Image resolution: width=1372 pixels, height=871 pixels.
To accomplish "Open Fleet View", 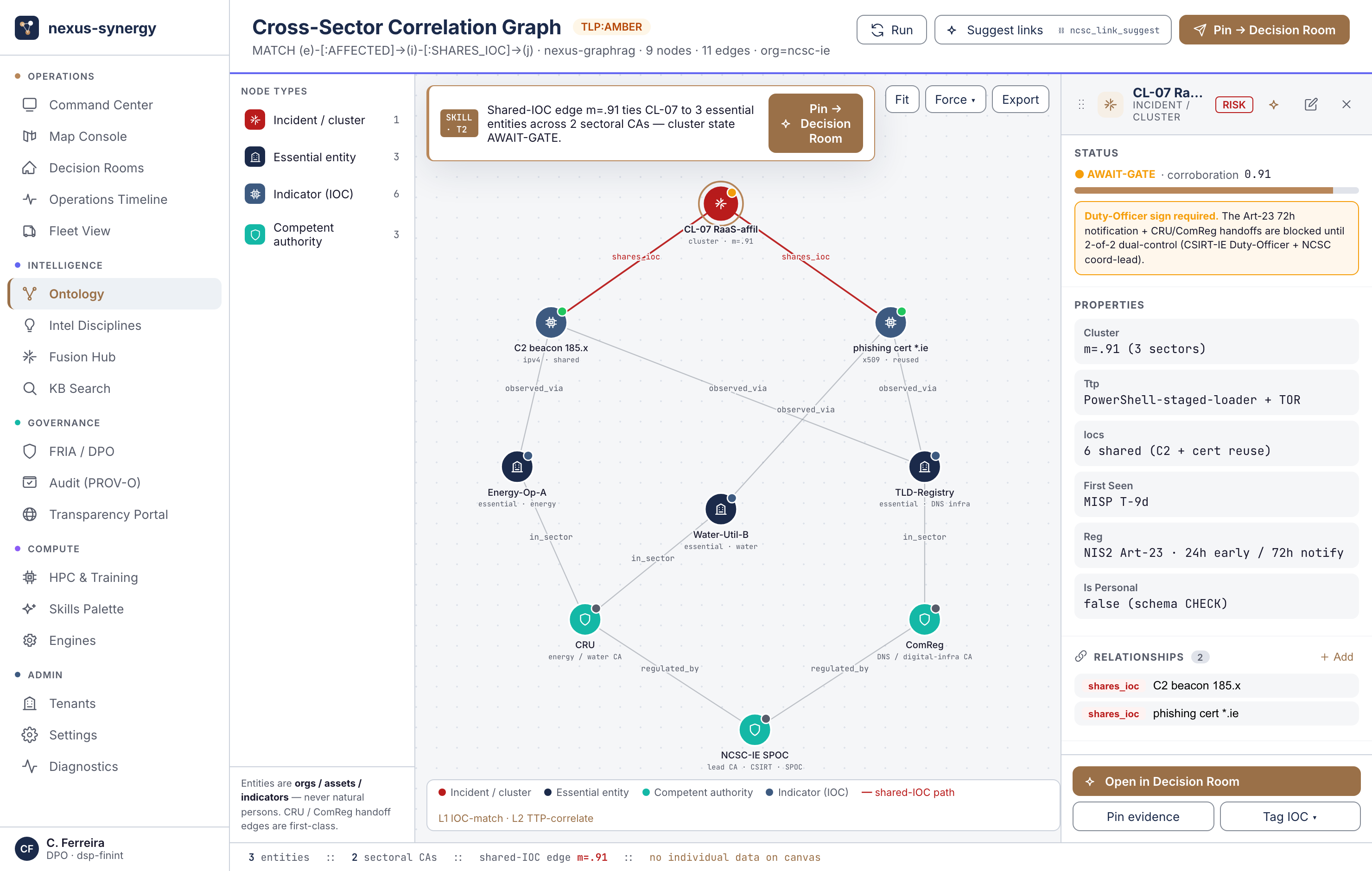I will coord(114,231).
